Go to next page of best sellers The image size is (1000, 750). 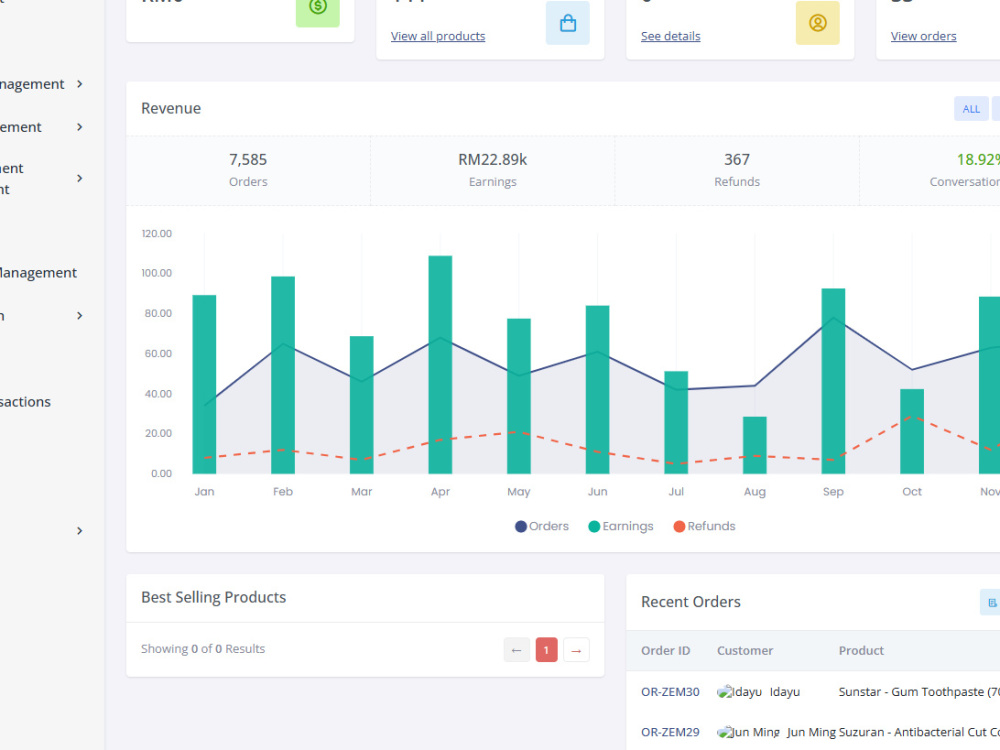point(577,651)
